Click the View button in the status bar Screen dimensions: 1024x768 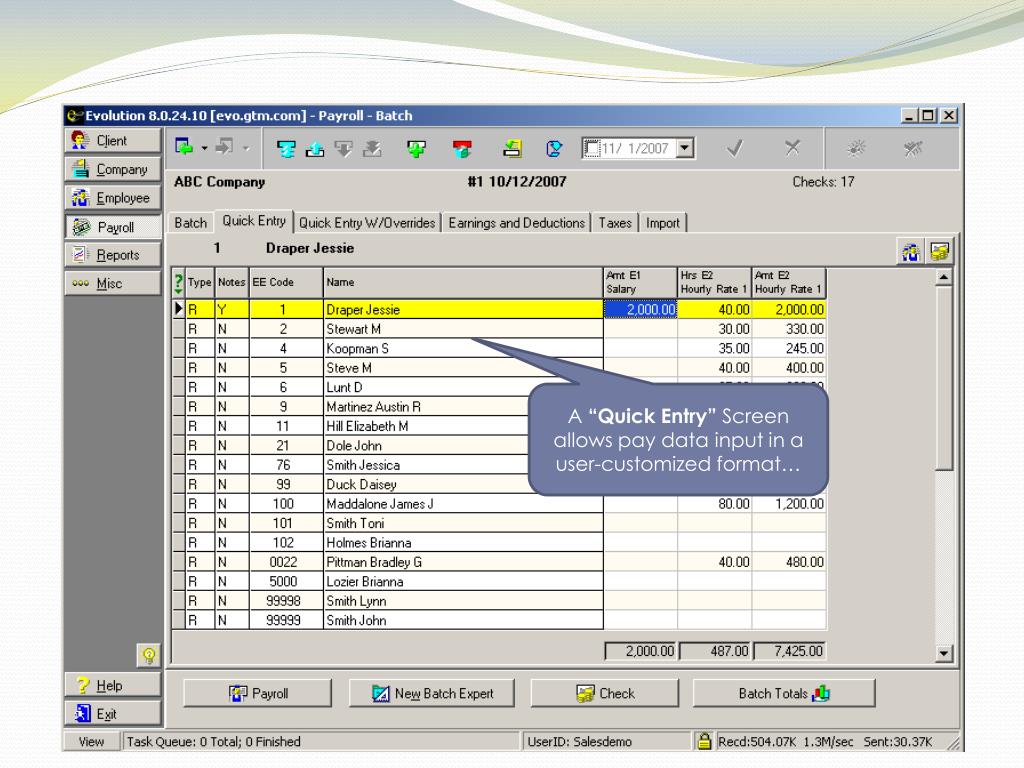[91, 741]
